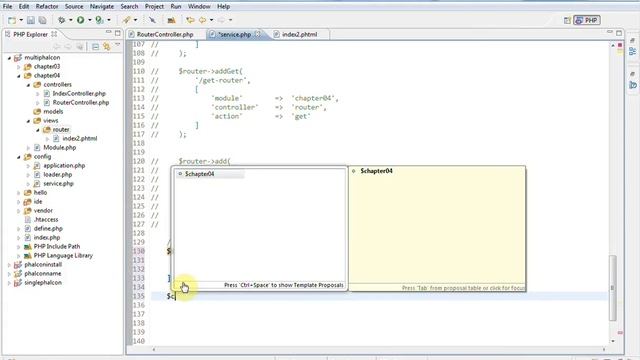
Task: Click the editor vertical scrollbar thumb
Action: (x=612, y=287)
